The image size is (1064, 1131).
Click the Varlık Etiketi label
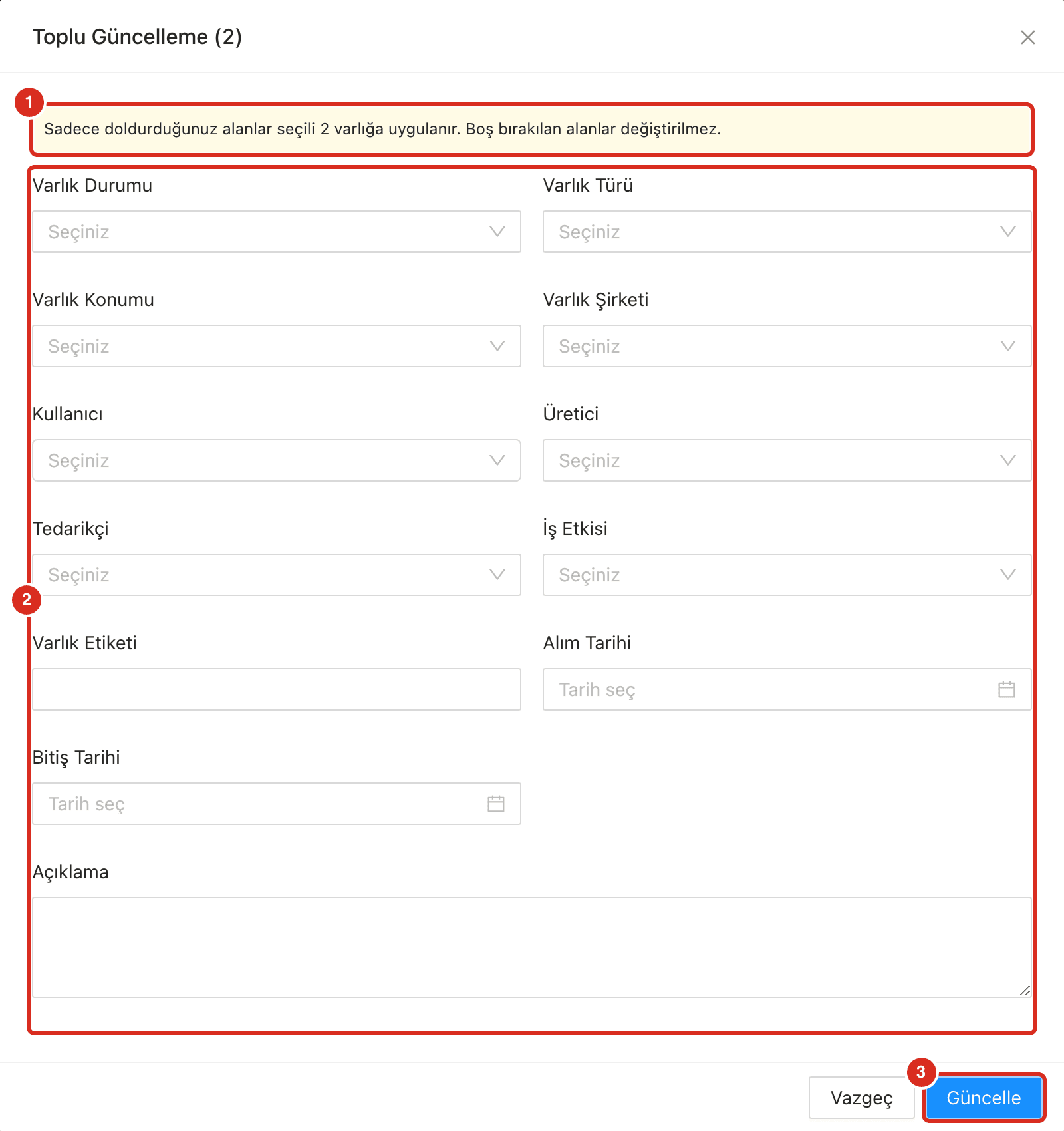point(84,643)
